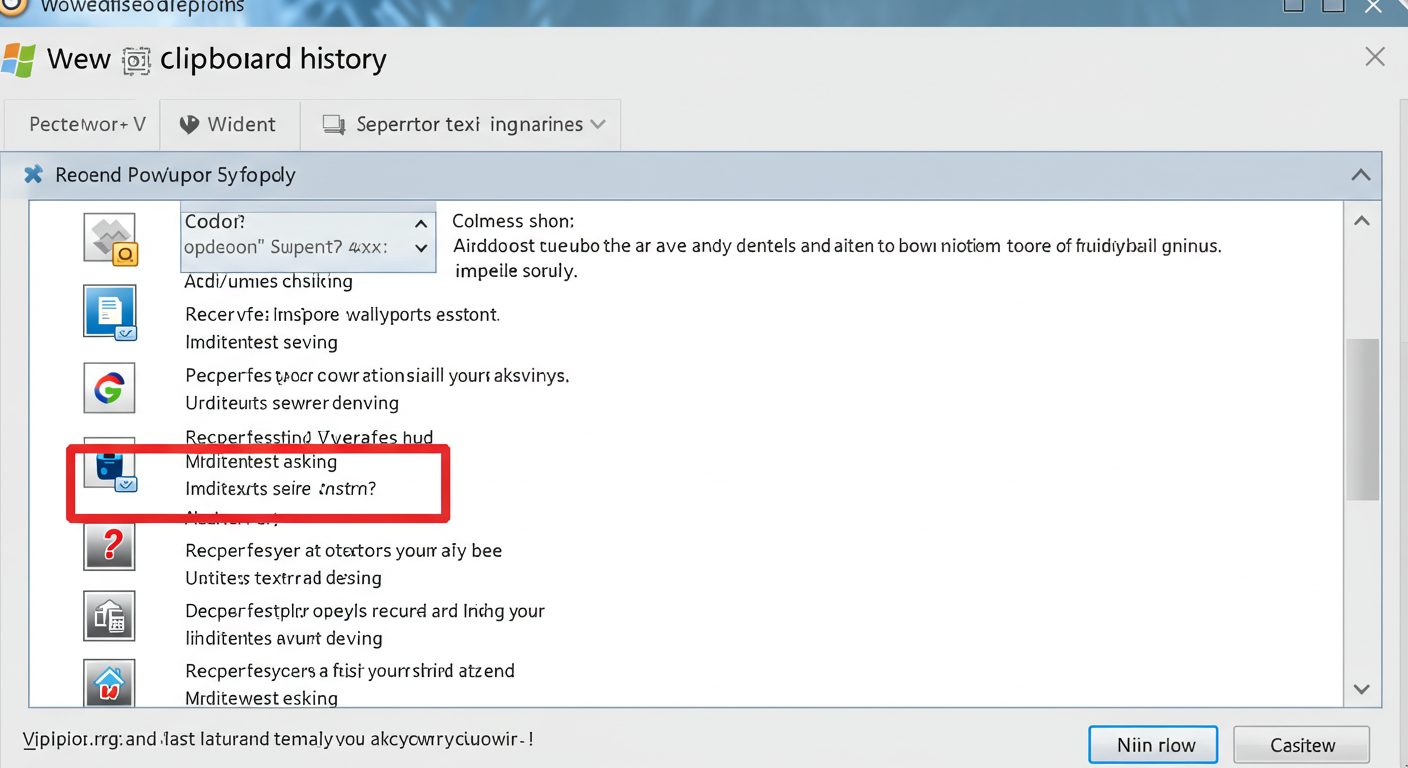This screenshot has height=768, width=1408.
Task: Click the blue document icon near the top
Action: pyautogui.click(x=109, y=313)
